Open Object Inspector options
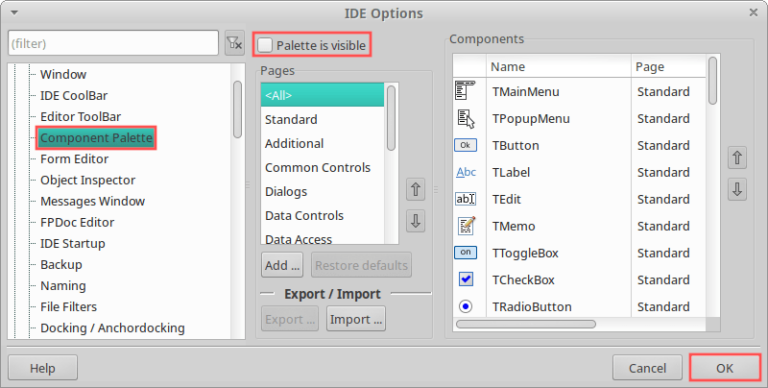Image resolution: width=768 pixels, height=388 pixels. [x=88, y=180]
